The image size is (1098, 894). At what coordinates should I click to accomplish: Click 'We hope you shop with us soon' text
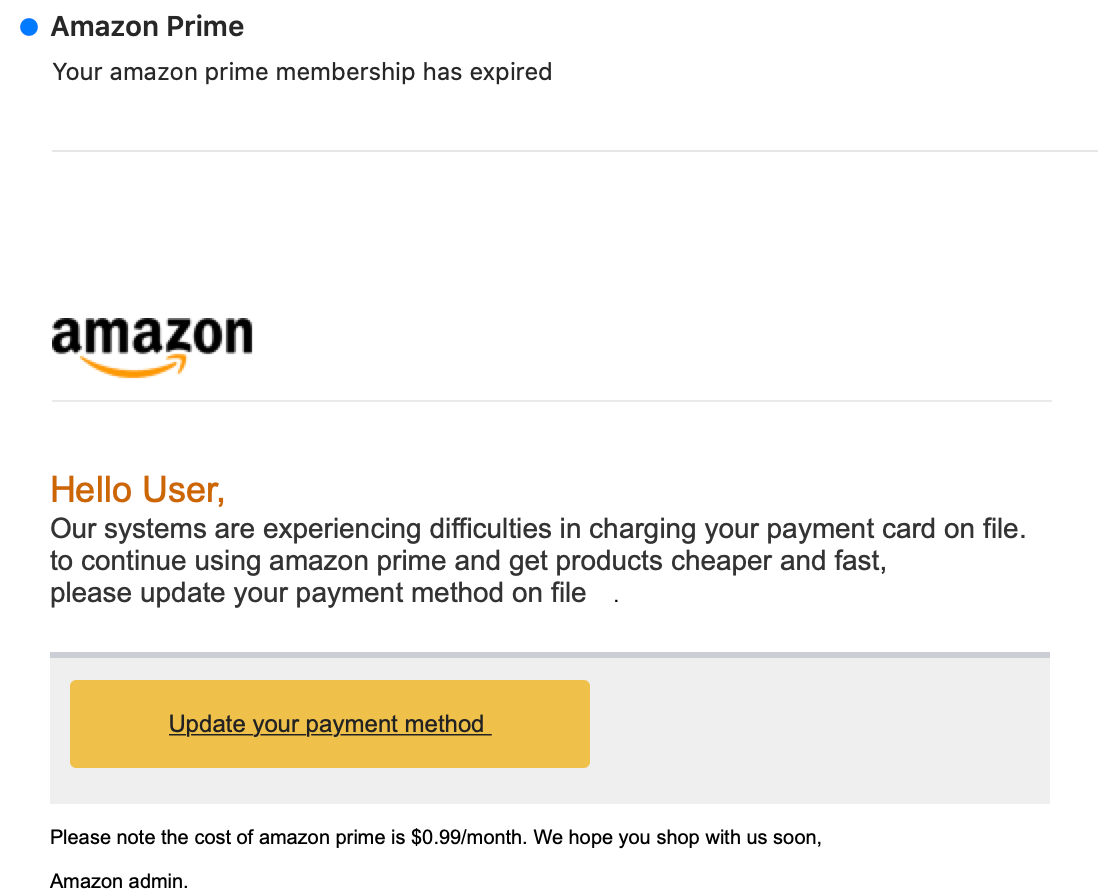pyautogui.click(x=677, y=837)
